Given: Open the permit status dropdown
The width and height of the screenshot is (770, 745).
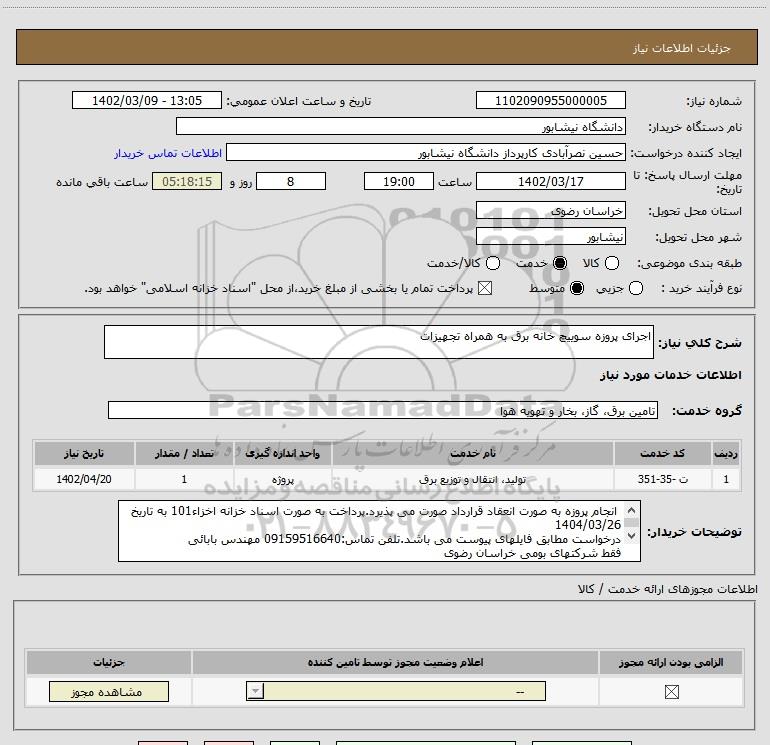Looking at the screenshot, I should 395,691.
